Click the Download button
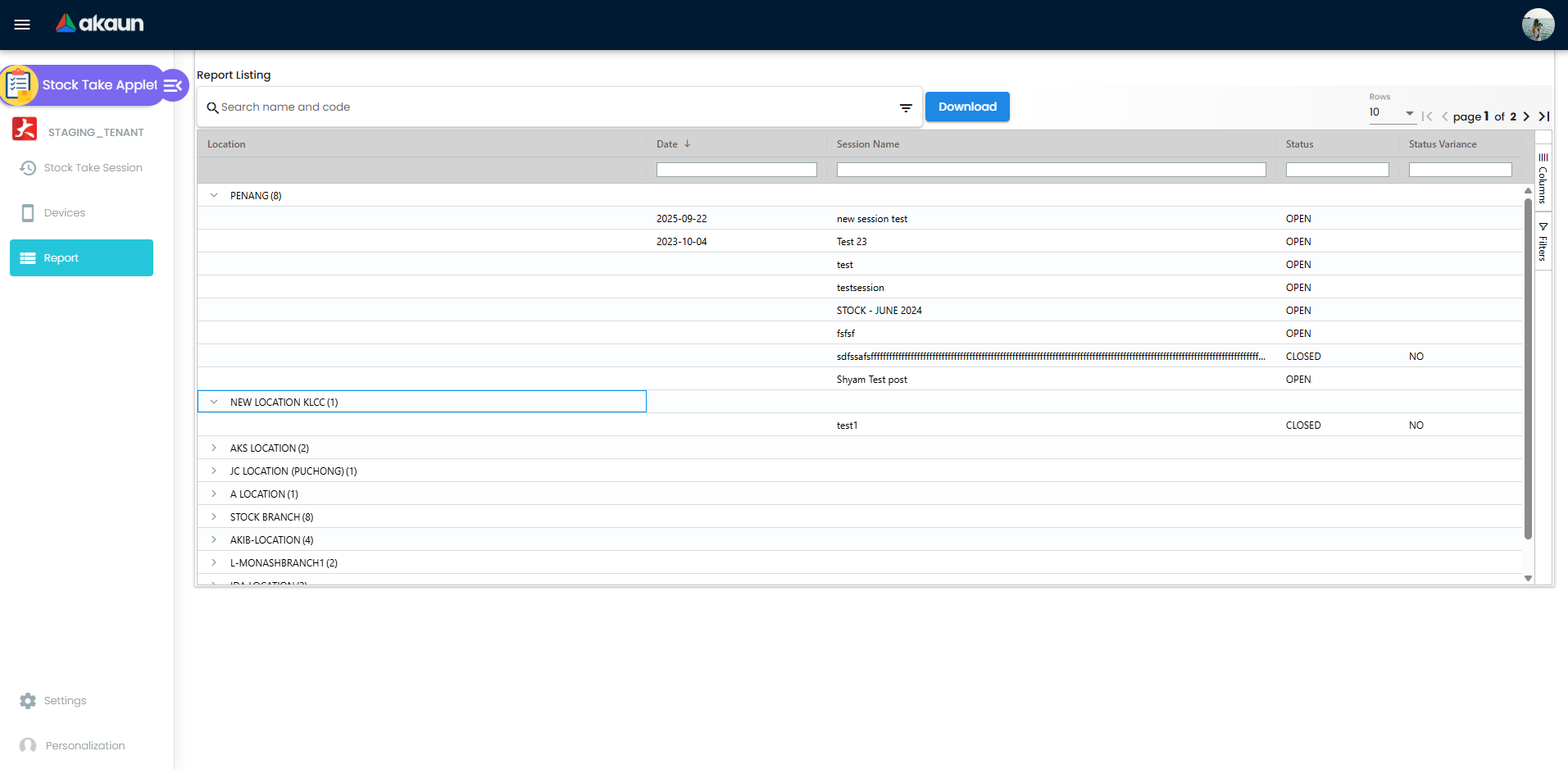 point(966,107)
